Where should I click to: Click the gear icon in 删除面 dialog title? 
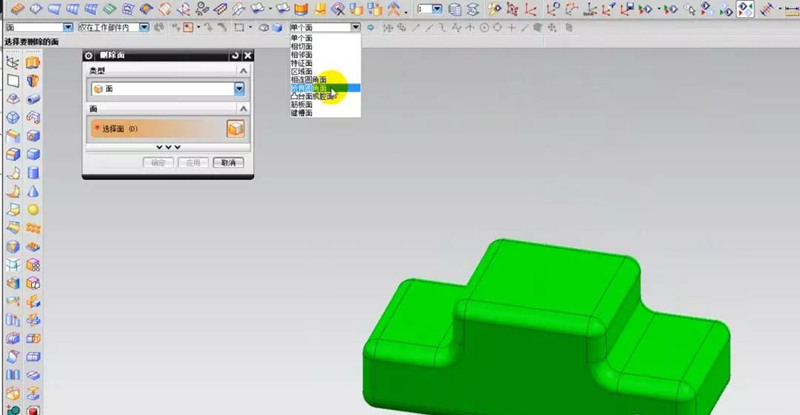coord(90,56)
